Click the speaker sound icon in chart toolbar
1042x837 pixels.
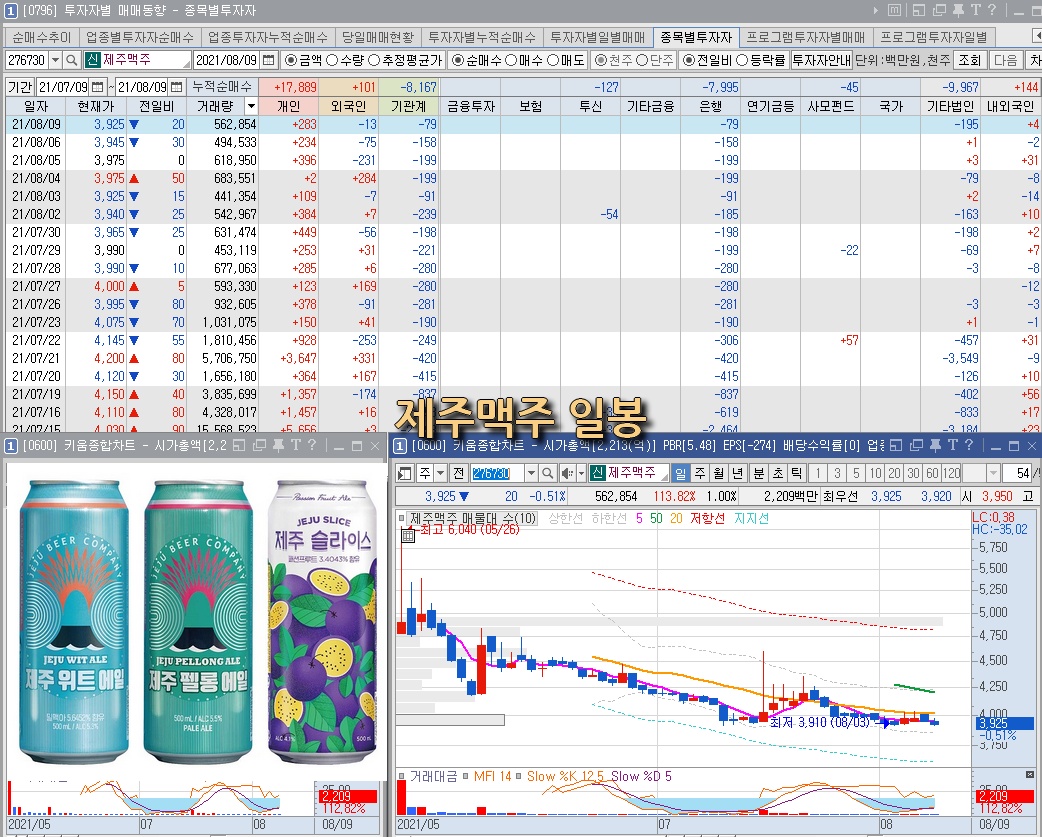click(566, 473)
